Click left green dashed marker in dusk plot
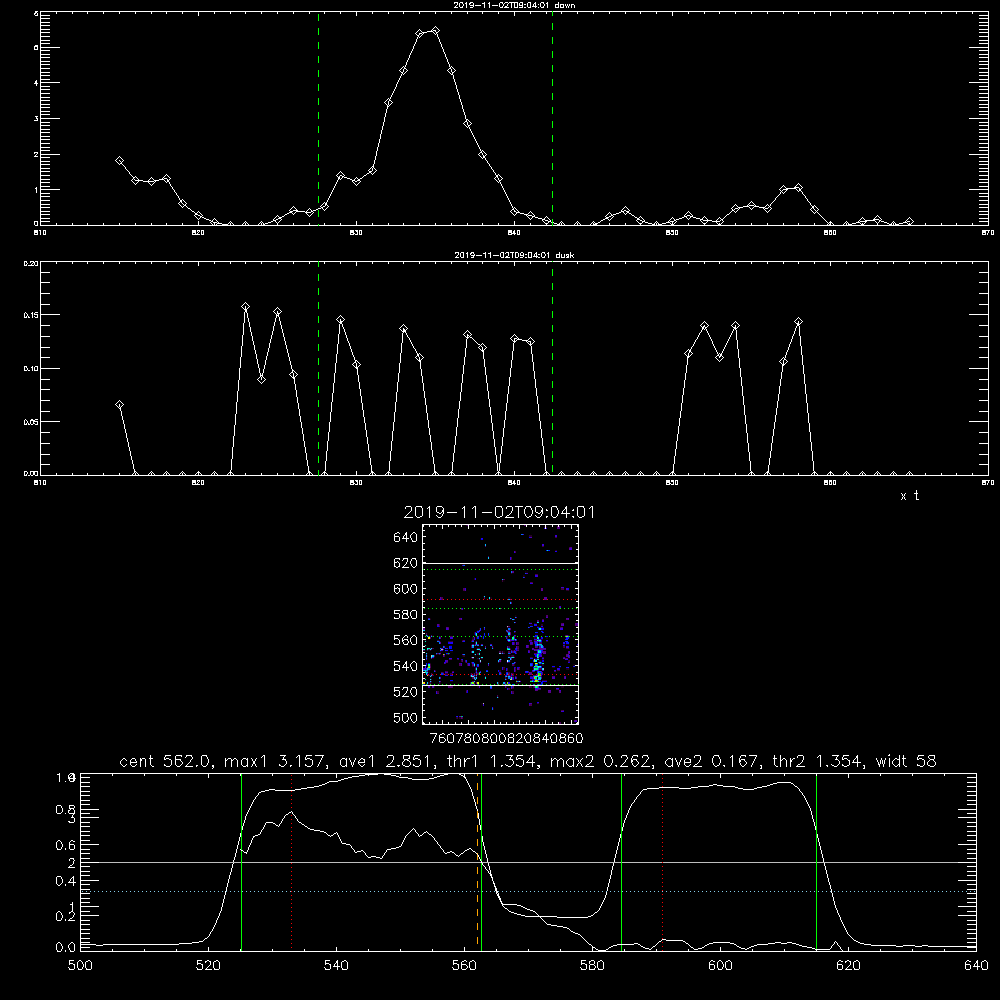The image size is (1000, 1000). click(x=318, y=368)
